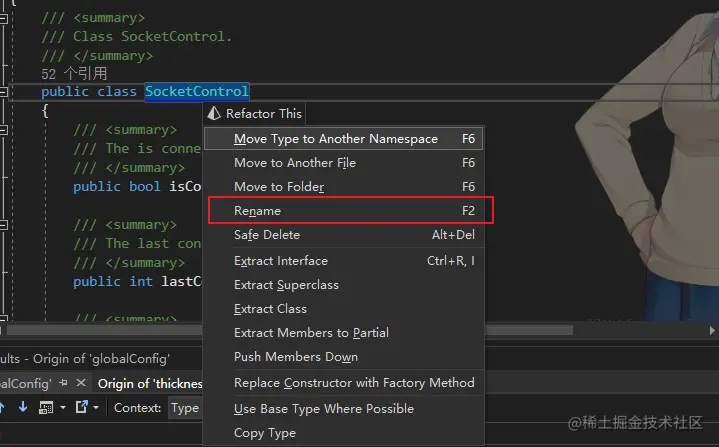The height and width of the screenshot is (447, 719).
Task: Open the export dropdown arrow
Action: [96, 408]
